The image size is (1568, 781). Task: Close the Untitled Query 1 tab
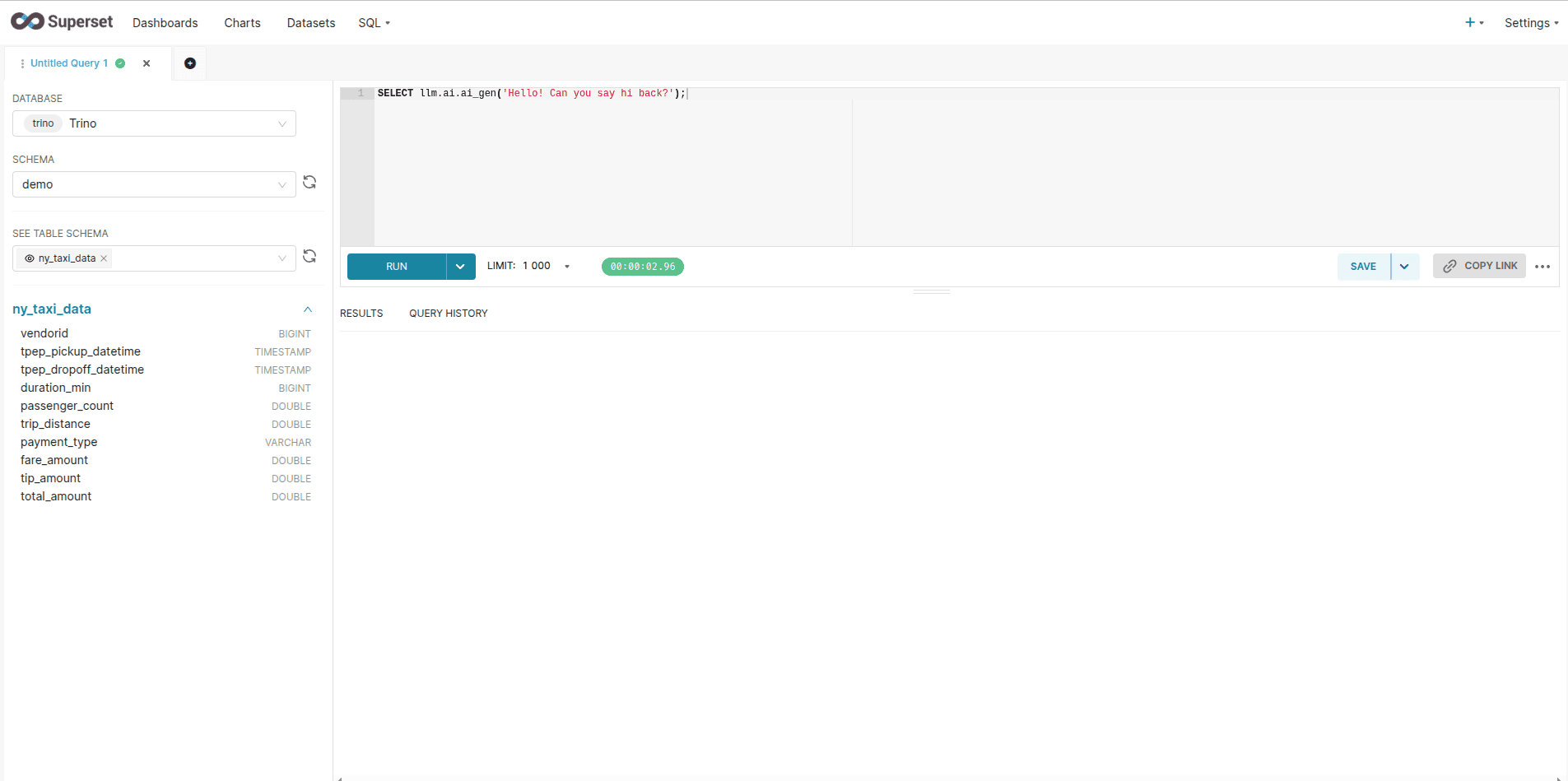pyautogui.click(x=147, y=63)
